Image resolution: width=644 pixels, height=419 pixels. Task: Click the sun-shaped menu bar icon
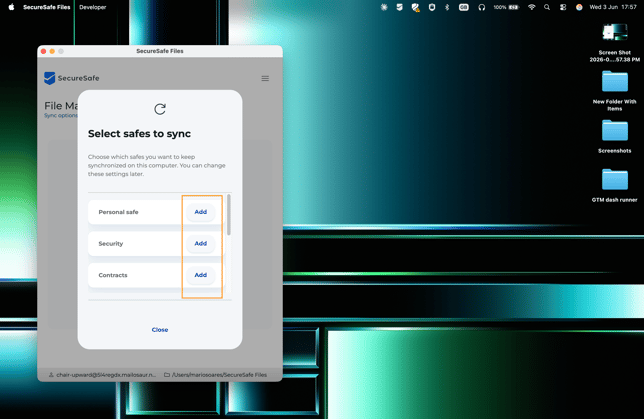384,7
